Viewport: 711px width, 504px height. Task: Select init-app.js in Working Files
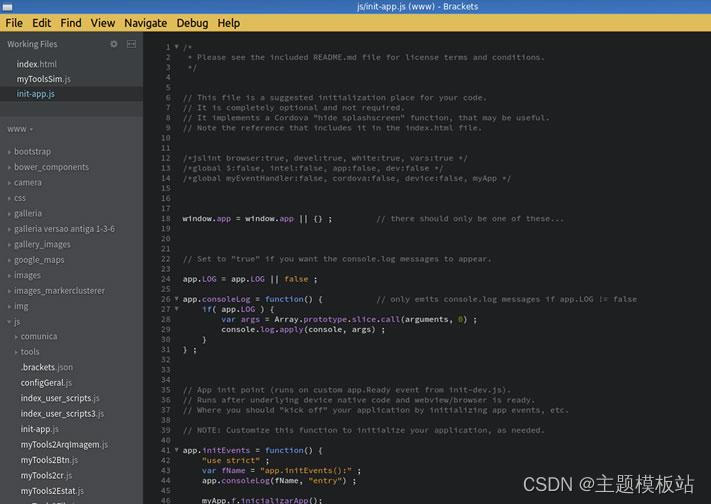[x=36, y=94]
